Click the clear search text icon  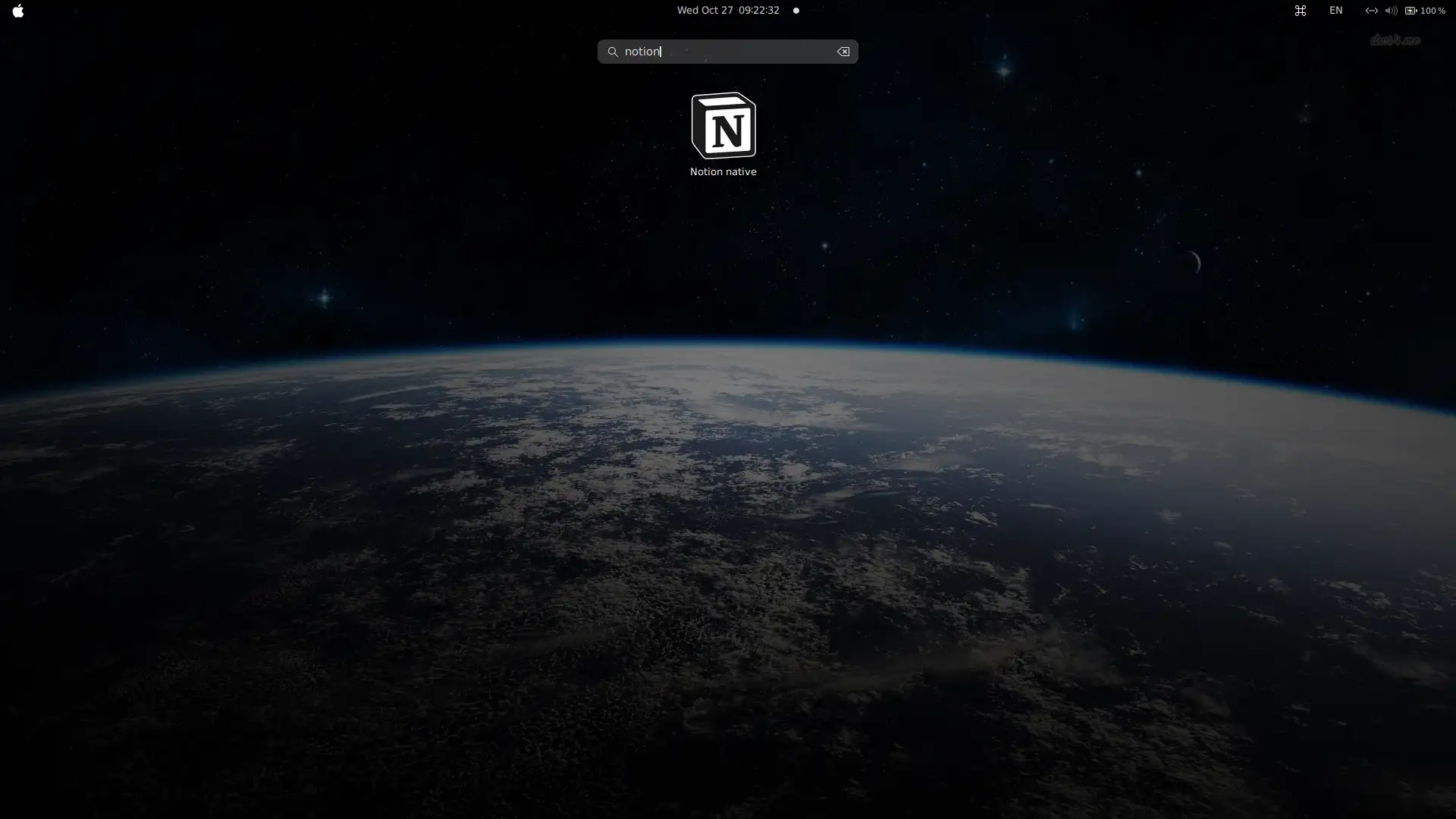[843, 52]
